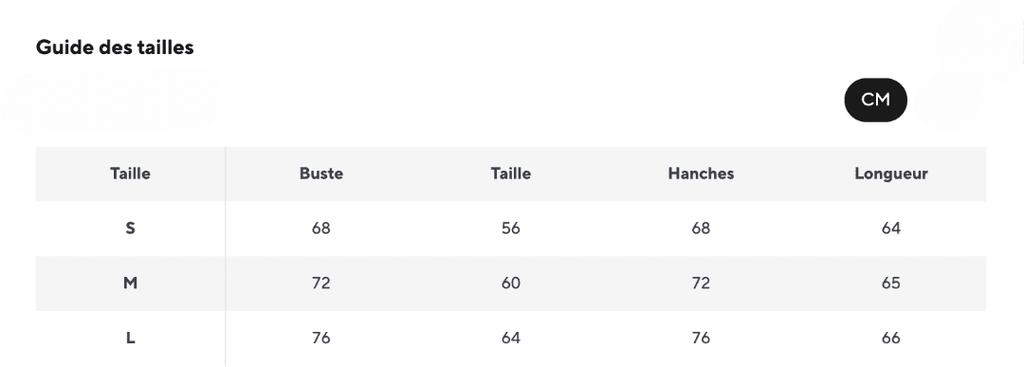Select the M size row label

tap(130, 283)
